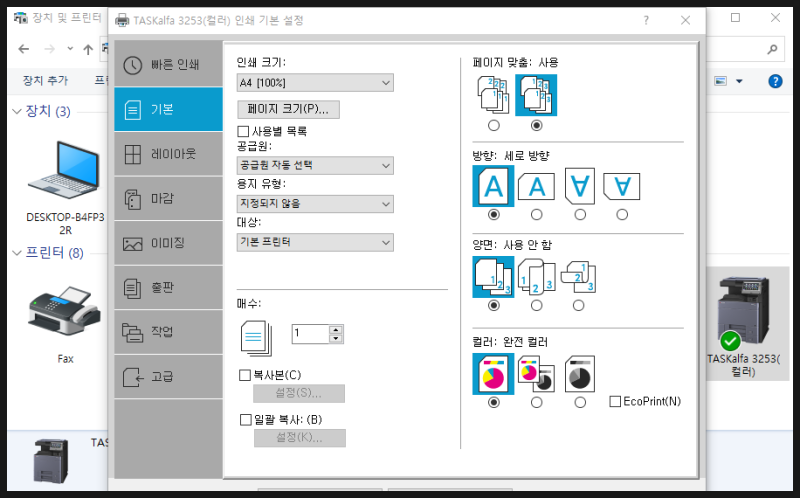This screenshot has width=800, height=498.
Task: Select the portrait orientation icon
Action: pos(493,186)
